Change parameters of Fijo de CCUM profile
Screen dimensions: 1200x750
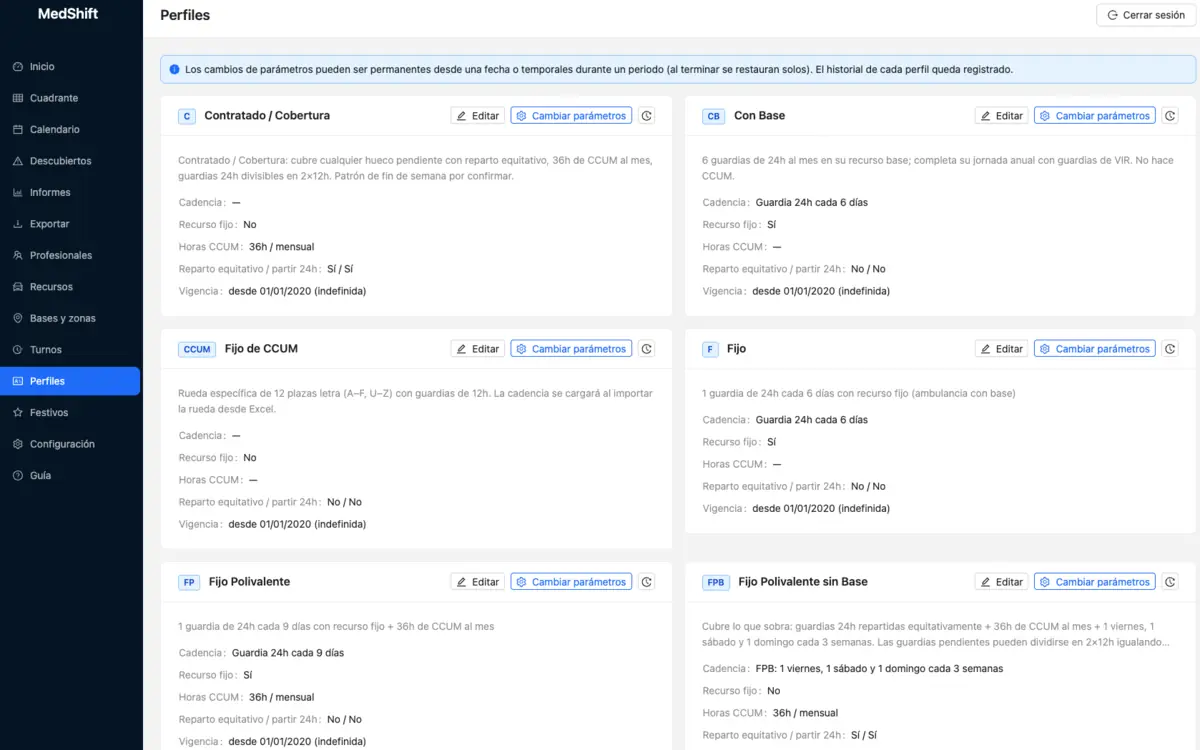(571, 349)
